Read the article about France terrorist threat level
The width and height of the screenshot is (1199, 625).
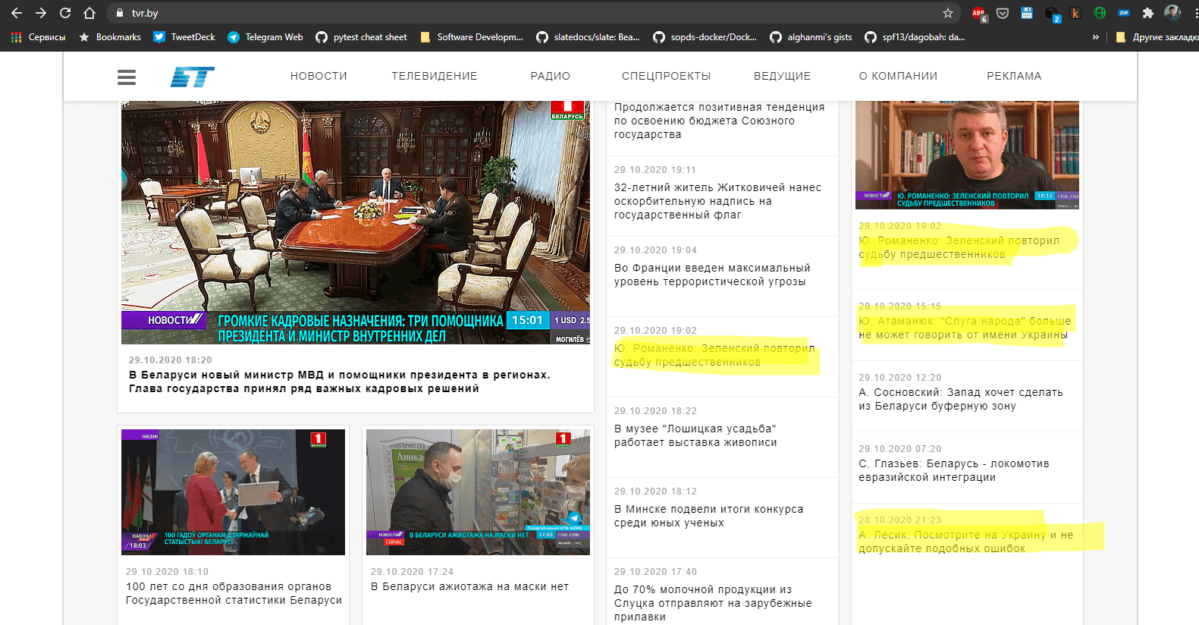(x=711, y=275)
